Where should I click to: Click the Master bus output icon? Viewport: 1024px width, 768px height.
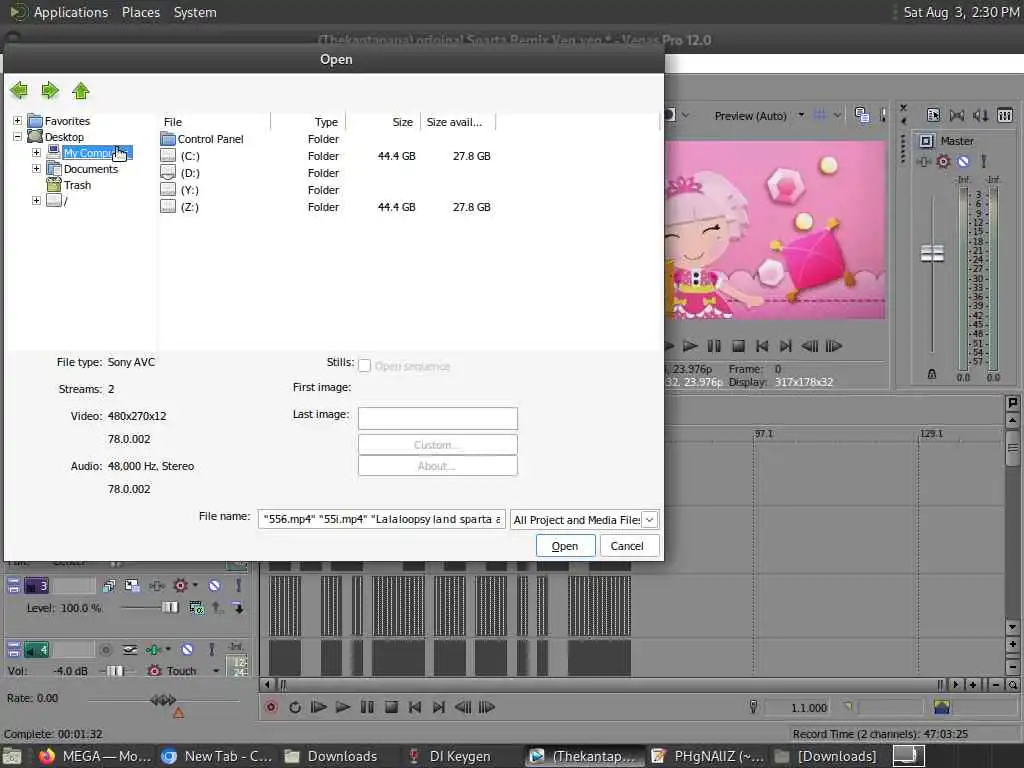tap(925, 141)
